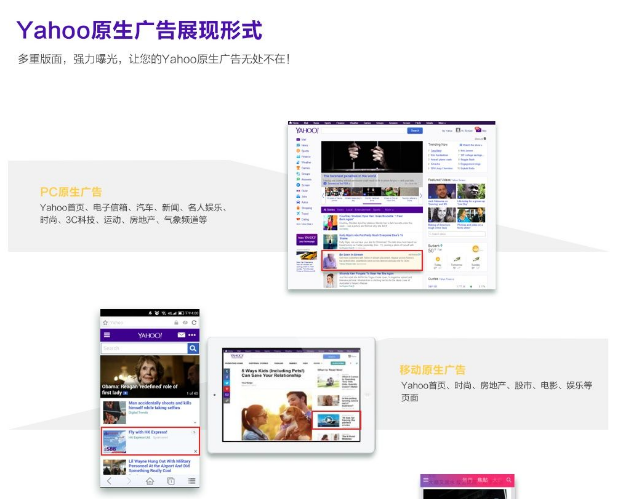Image resolution: width=619 pixels, height=499 pixels.
Task: Open the hamburger menu in the phone Yahoo header
Action: [x=107, y=335]
